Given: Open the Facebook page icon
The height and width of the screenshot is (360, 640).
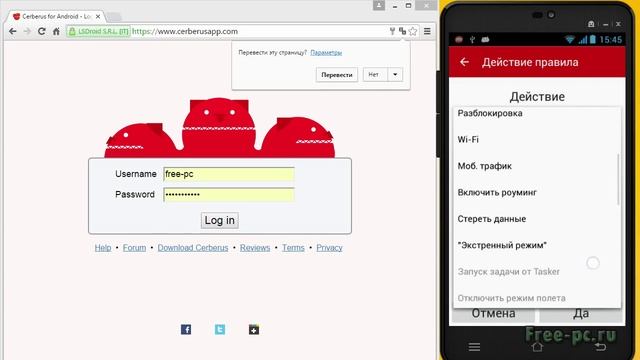Looking at the screenshot, I should pyautogui.click(x=186, y=329).
